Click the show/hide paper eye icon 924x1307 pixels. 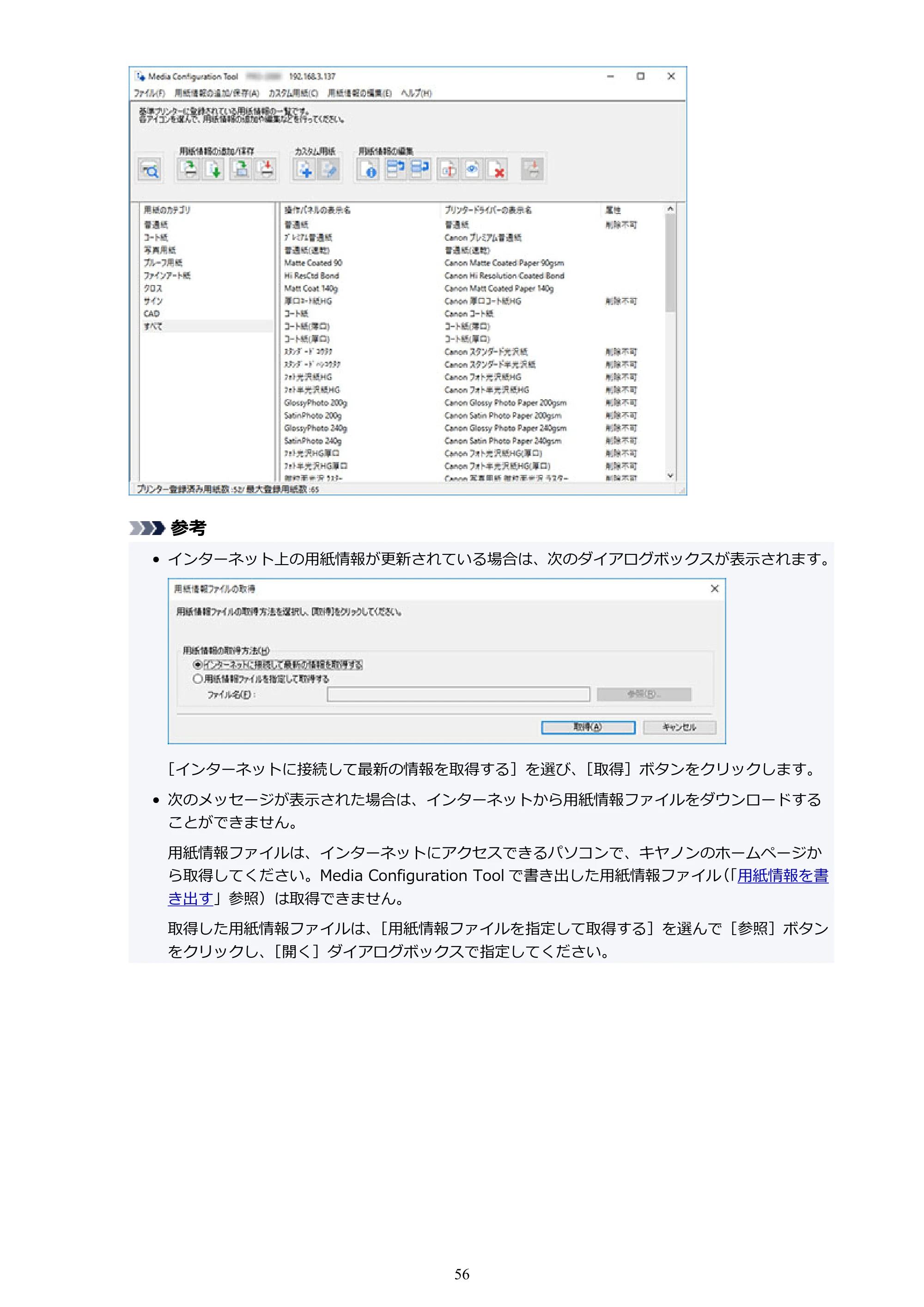click(472, 169)
